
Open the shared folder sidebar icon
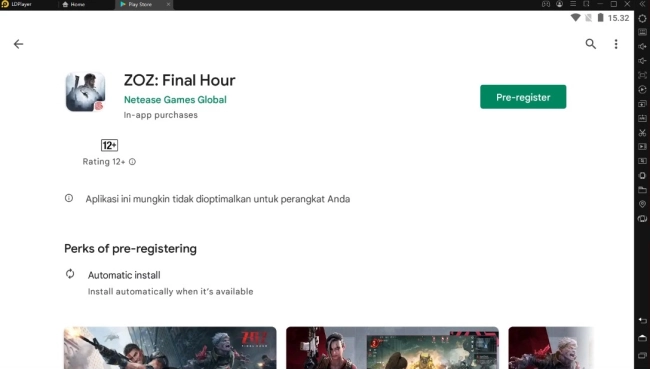point(642,190)
